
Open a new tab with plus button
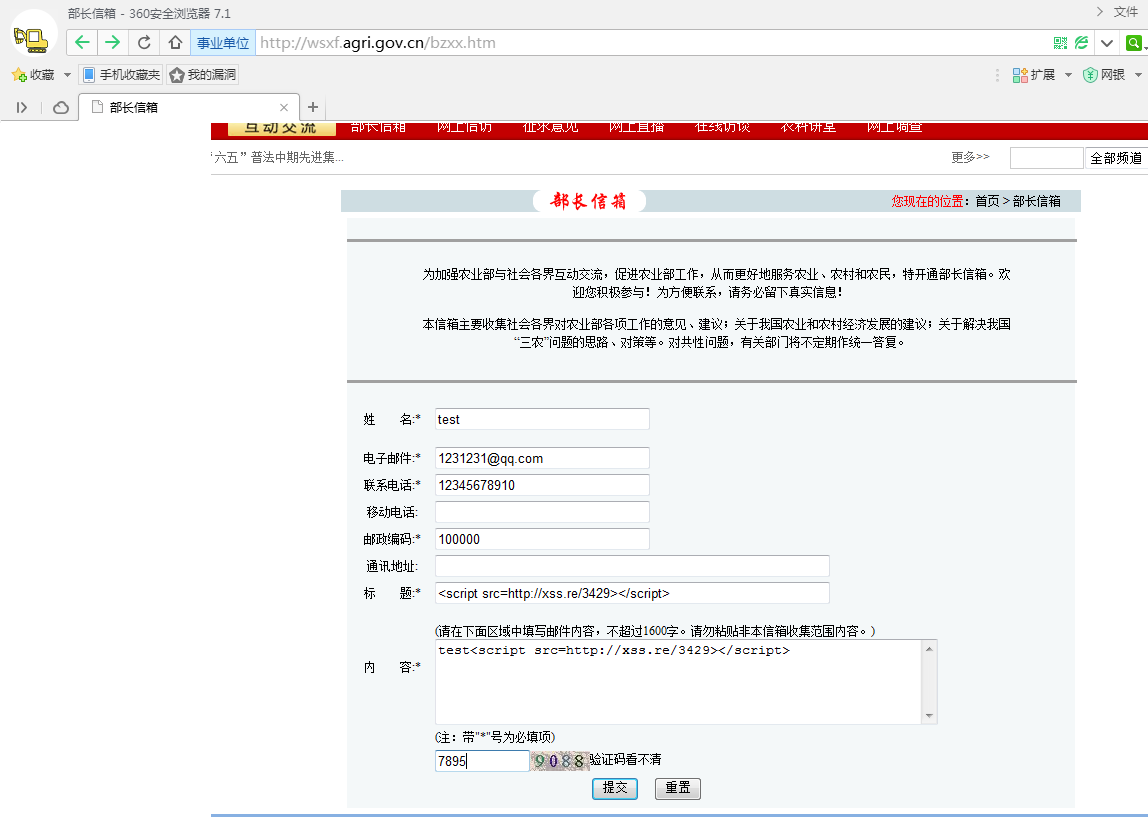click(x=313, y=107)
